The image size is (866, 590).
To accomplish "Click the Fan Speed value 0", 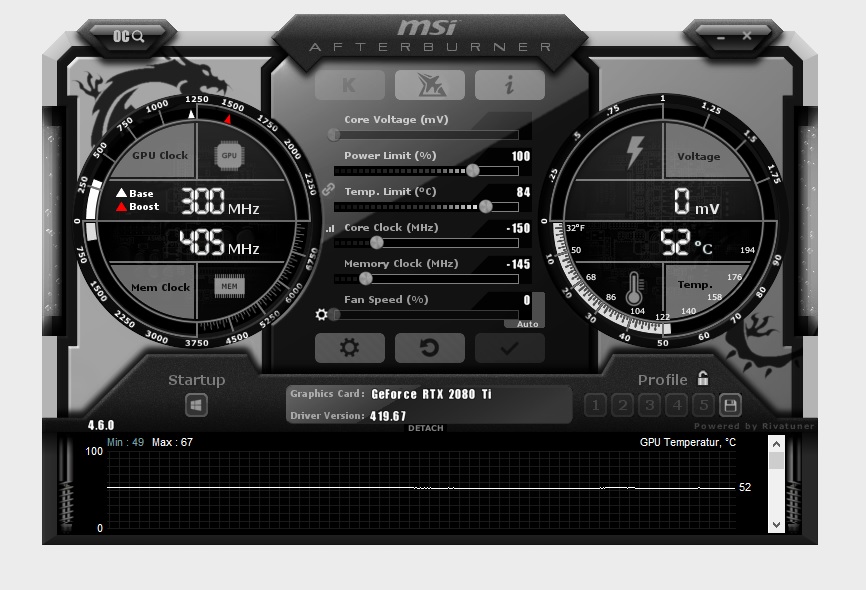I will [527, 300].
